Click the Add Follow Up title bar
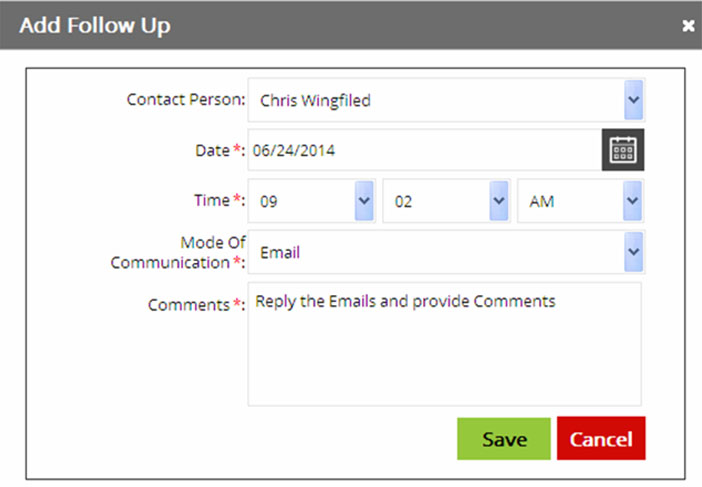The height and width of the screenshot is (487, 702). [351, 25]
